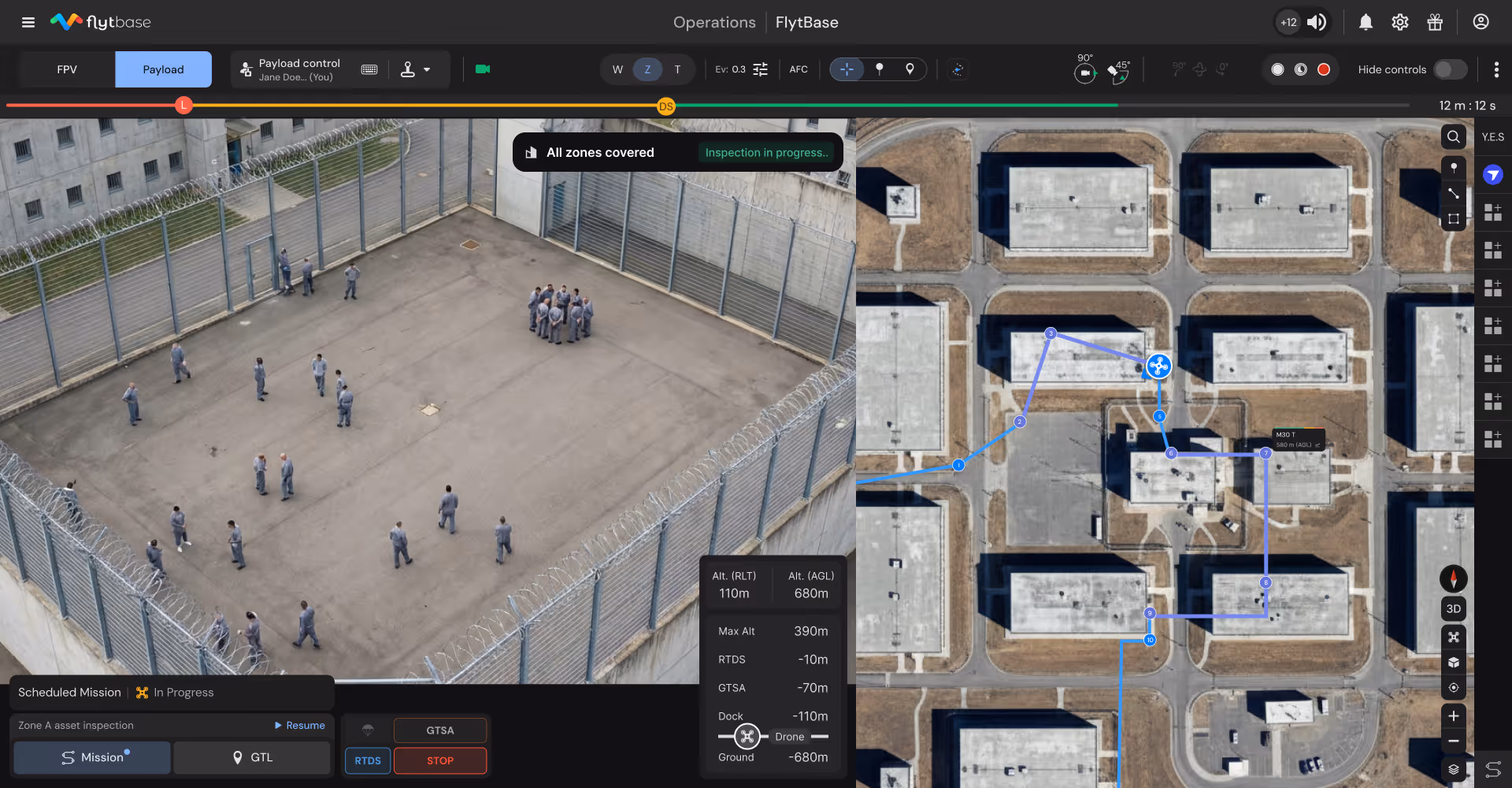The height and width of the screenshot is (788, 1512).
Task: Select the Z zoom camera mode
Action: click(647, 69)
